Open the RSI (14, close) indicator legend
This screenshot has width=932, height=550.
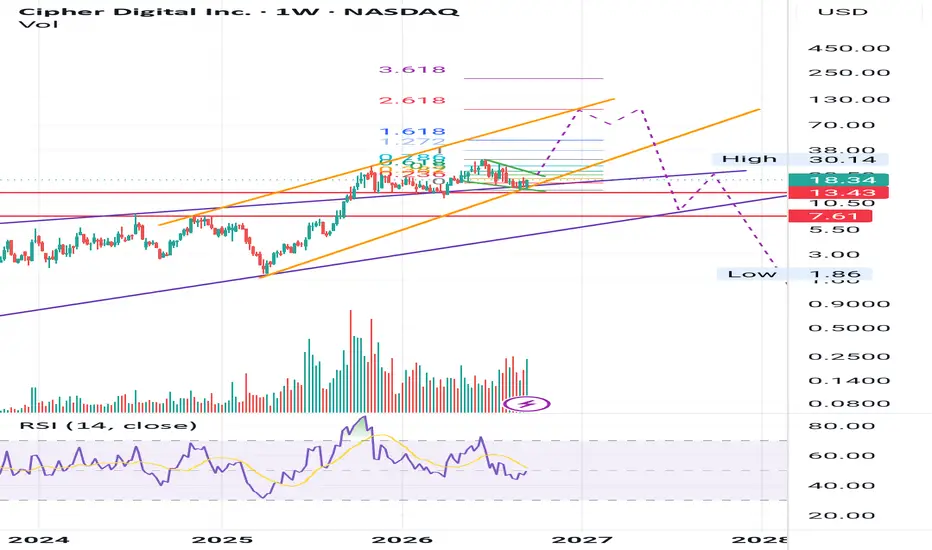pos(108,426)
